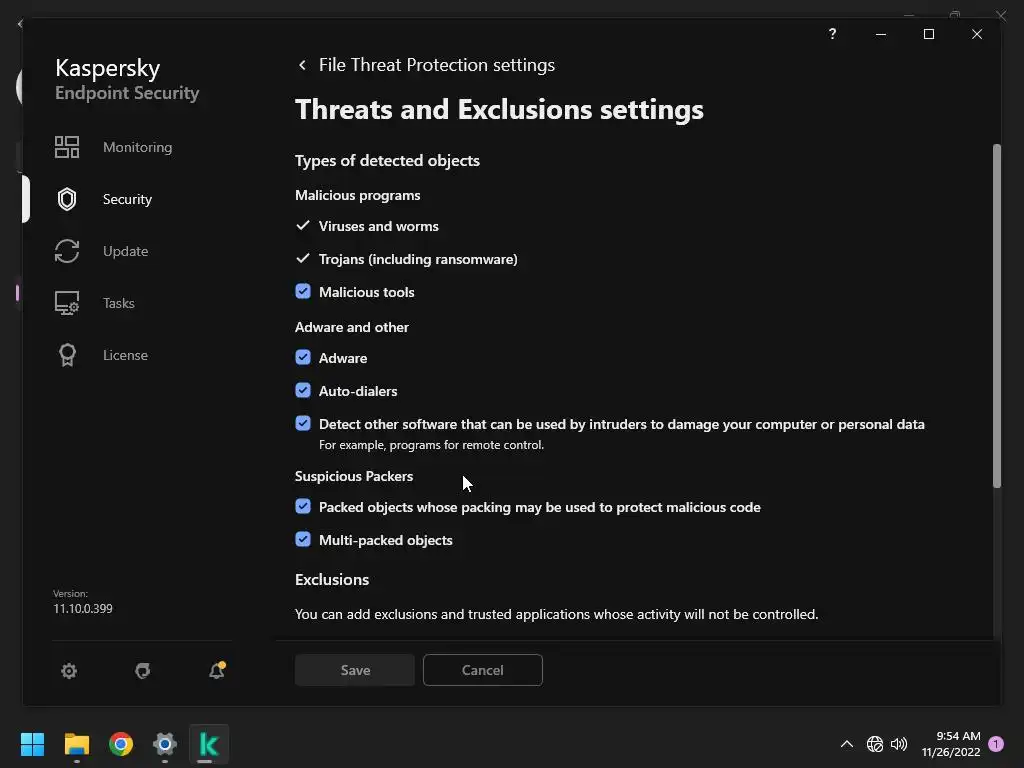Image resolution: width=1024 pixels, height=768 pixels.
Task: Toggle the Adware checkbox
Action: (303, 357)
